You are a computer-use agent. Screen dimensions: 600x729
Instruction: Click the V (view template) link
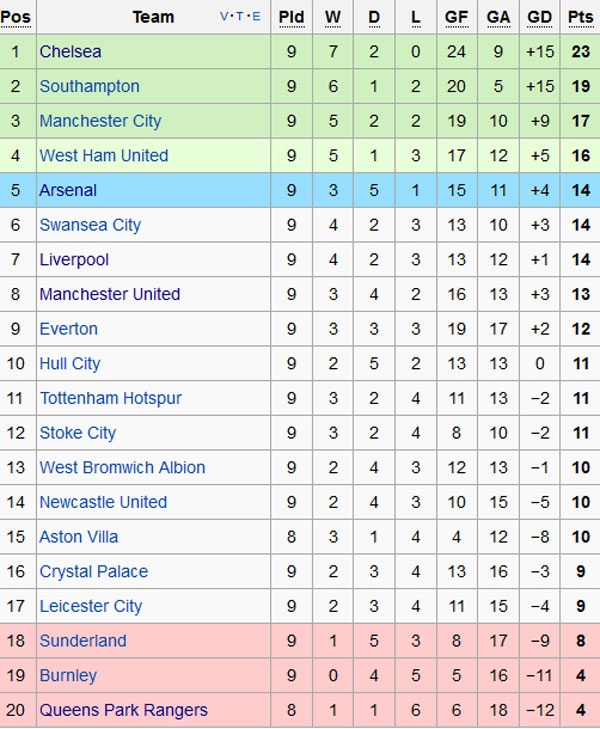(x=224, y=17)
